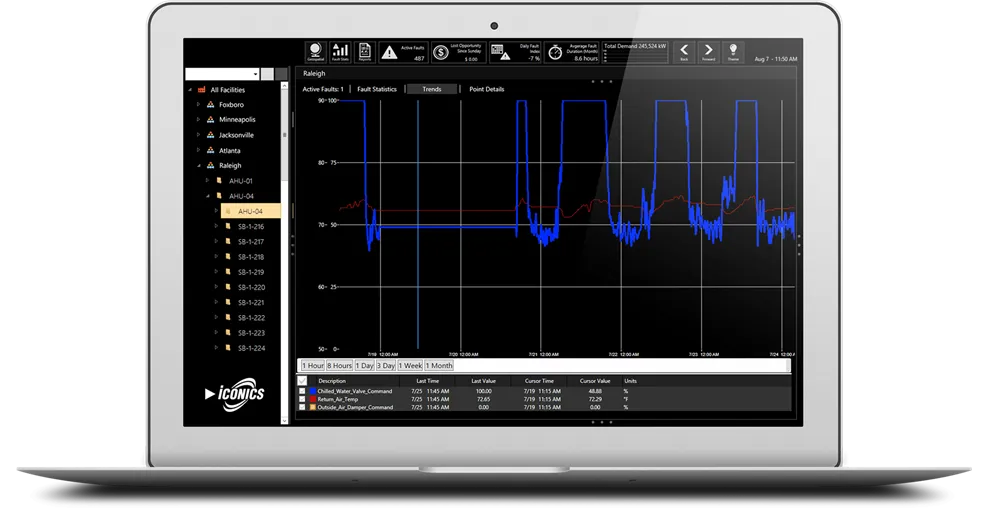Click the blue Chilled_Water_Valve_Command color swatch
The image size is (1000, 508).
[x=312, y=391]
